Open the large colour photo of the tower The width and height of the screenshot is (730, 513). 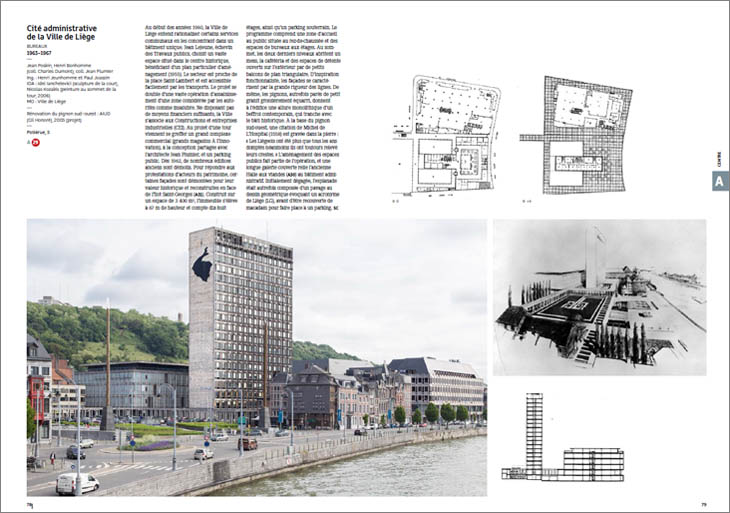(x=257, y=358)
